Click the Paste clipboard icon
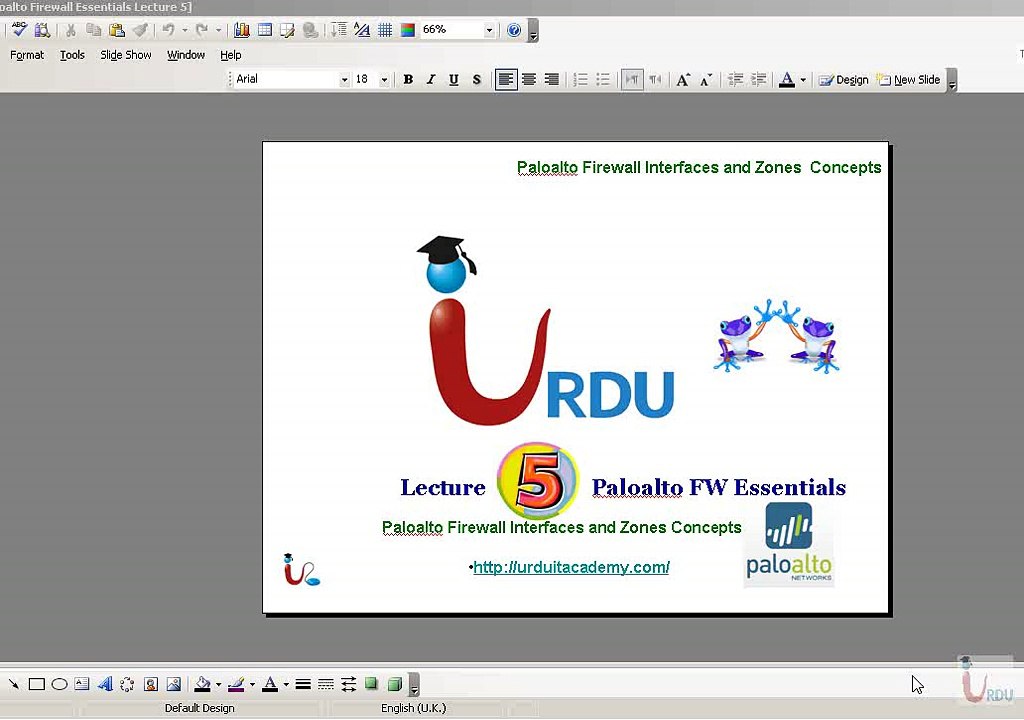This screenshot has width=1024, height=720. coord(117,30)
